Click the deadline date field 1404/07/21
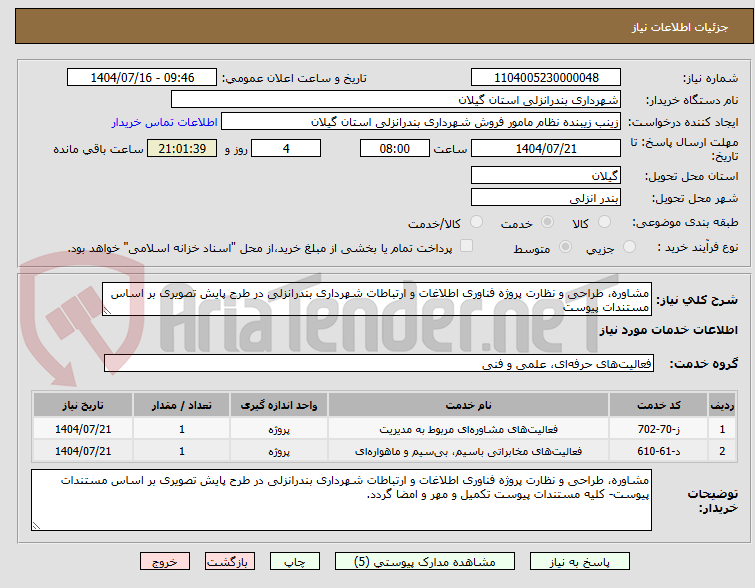 pos(546,148)
